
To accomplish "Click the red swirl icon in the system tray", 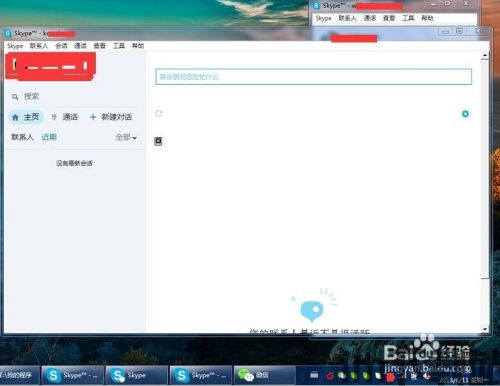I will [x=330, y=376].
